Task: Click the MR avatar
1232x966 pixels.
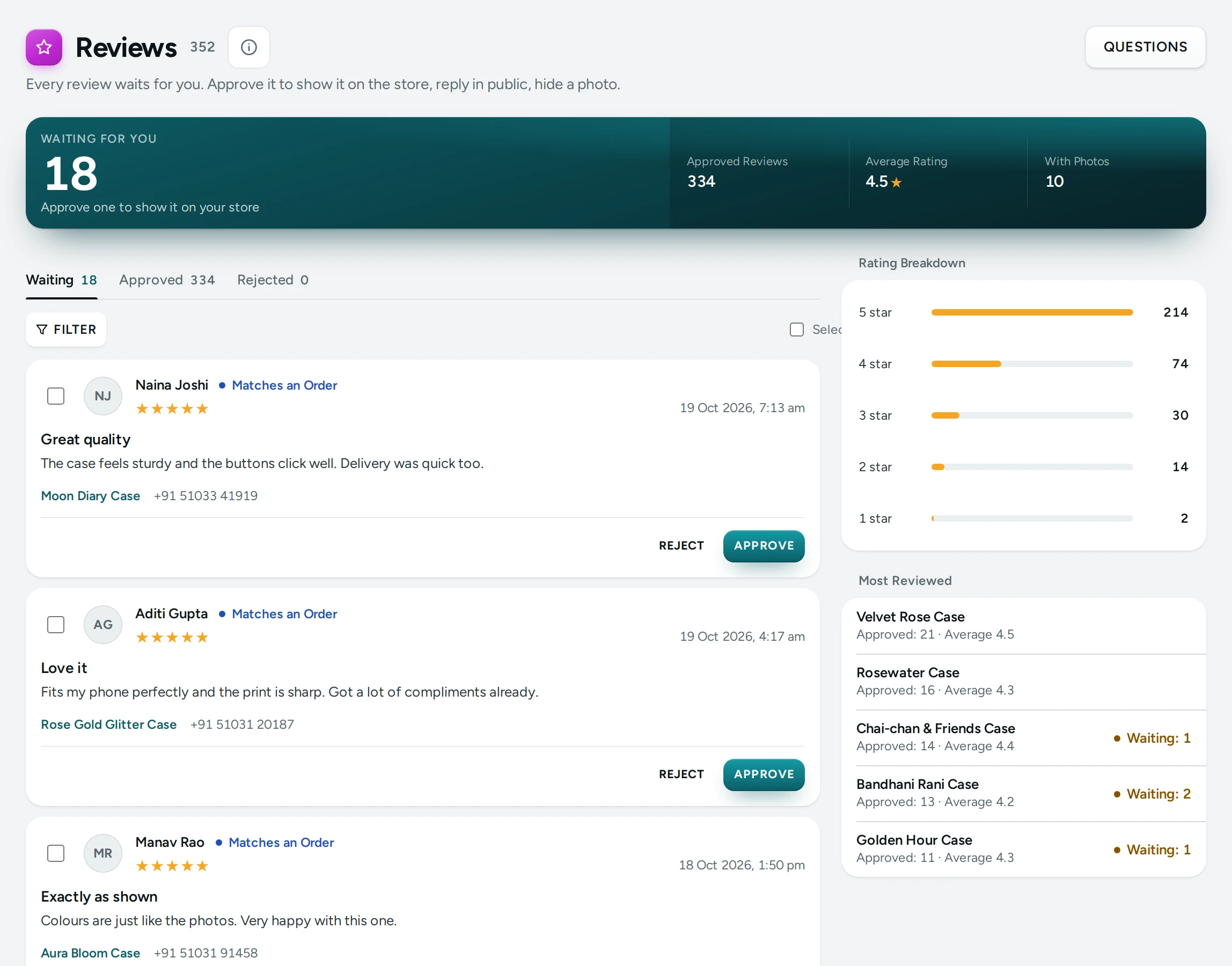Action: (103, 853)
